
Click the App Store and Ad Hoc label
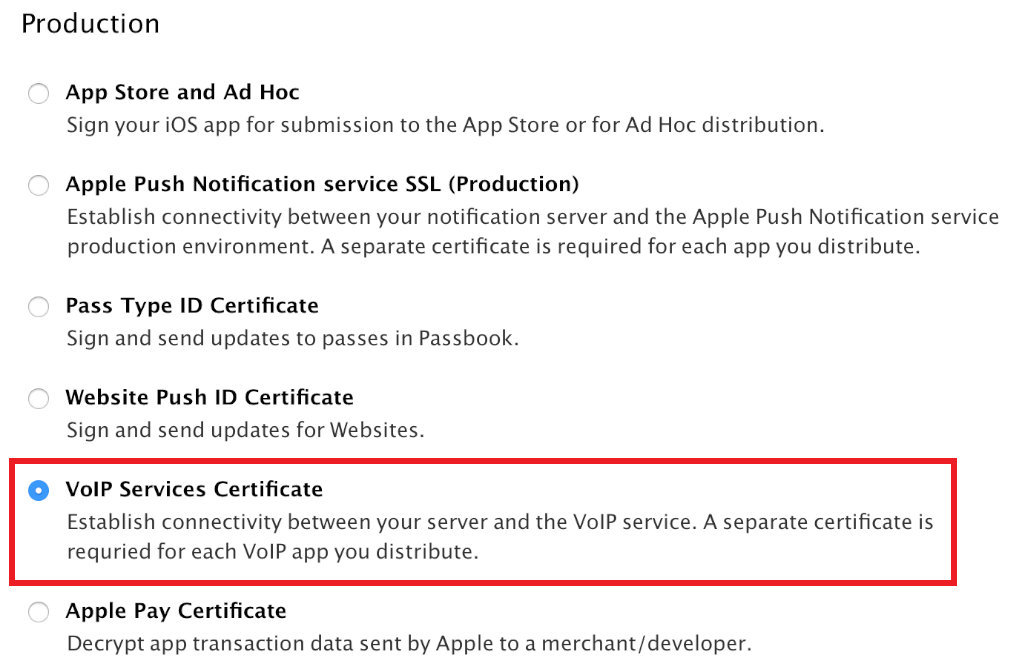182,92
